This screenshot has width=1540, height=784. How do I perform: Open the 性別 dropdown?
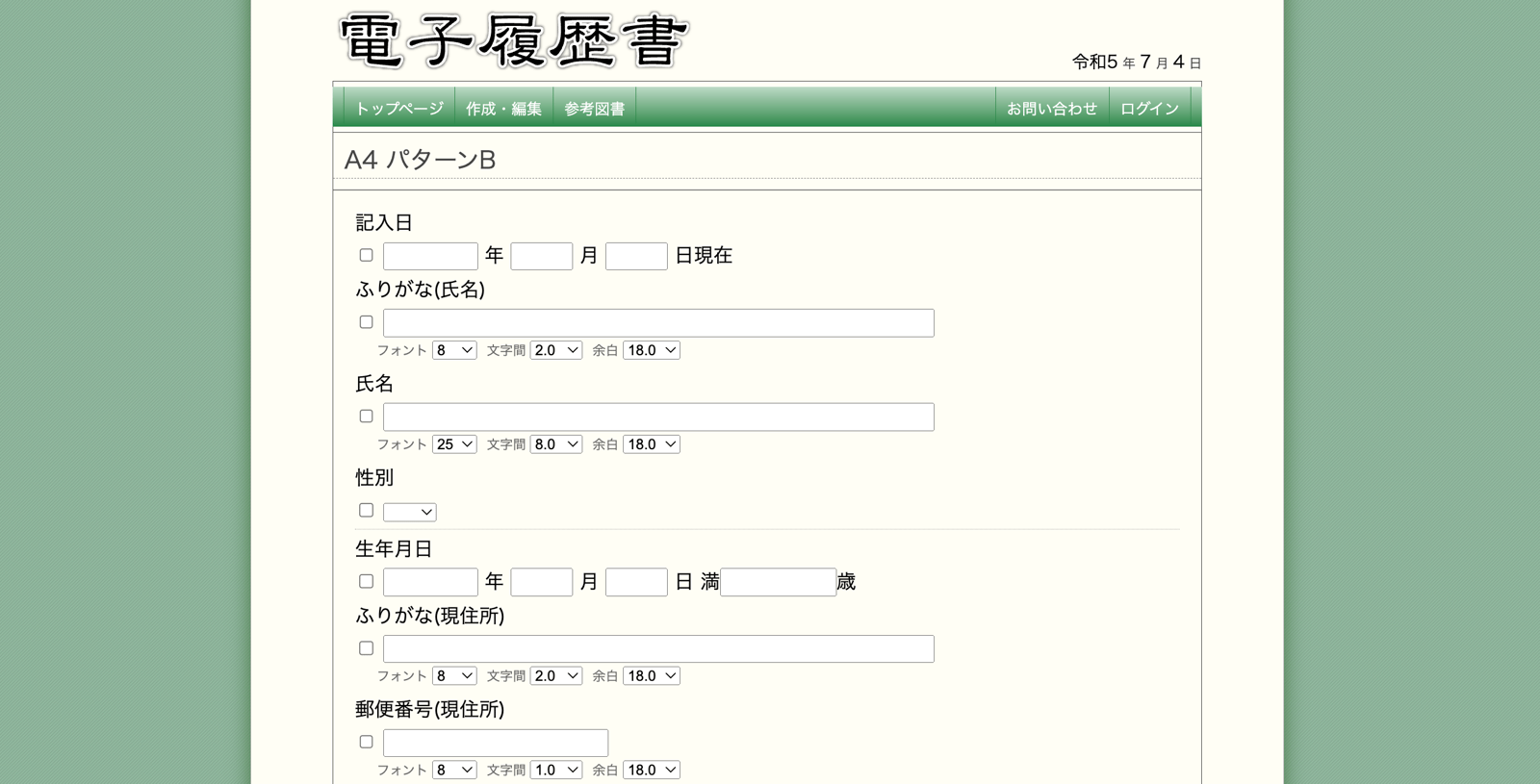(410, 512)
